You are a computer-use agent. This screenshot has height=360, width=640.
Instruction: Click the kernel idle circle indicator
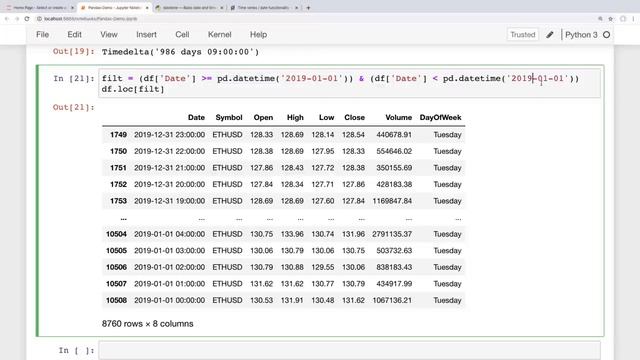tap(607, 35)
